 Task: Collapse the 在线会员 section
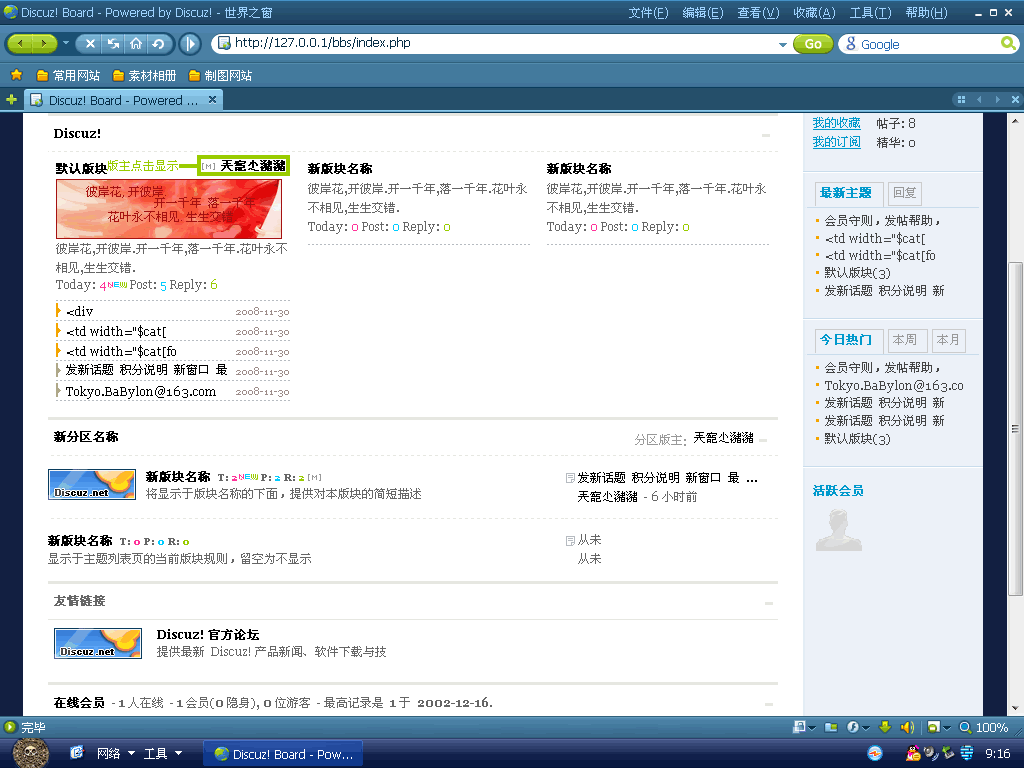[769, 704]
